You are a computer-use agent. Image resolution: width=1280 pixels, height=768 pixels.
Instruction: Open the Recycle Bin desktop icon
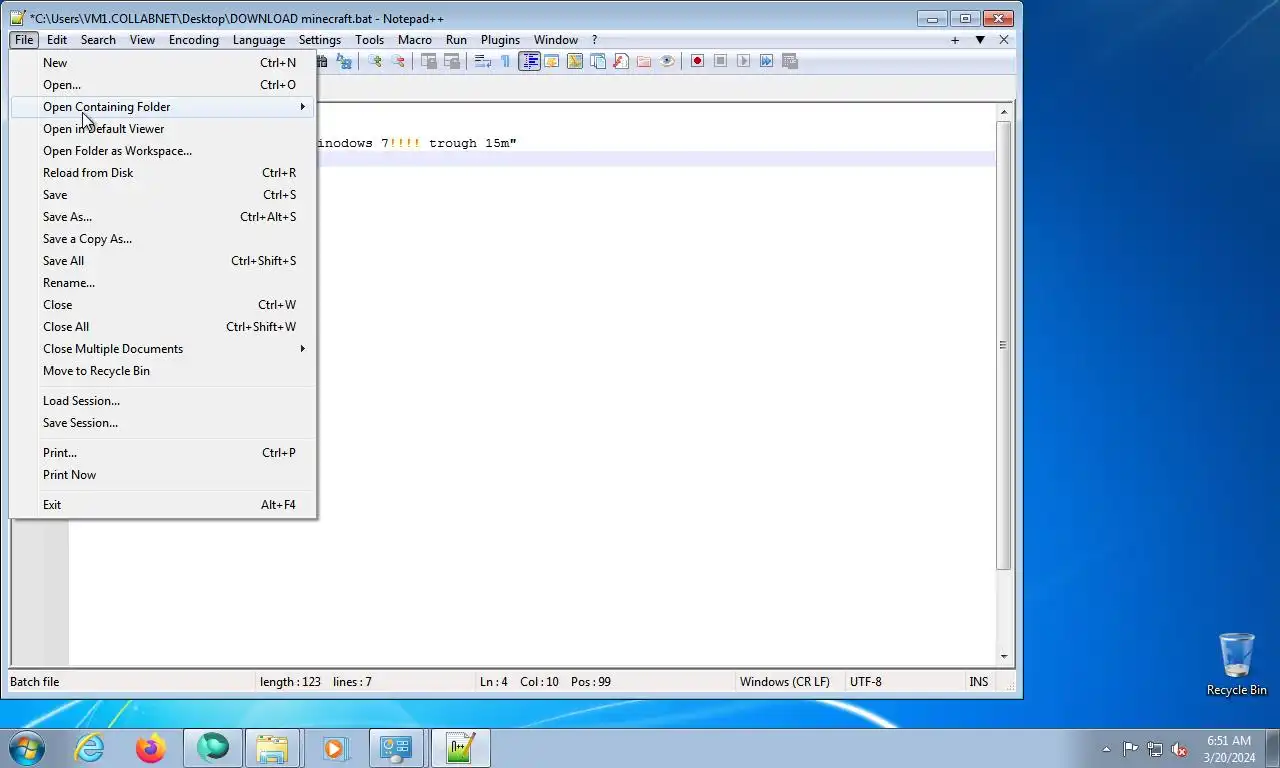(1236, 664)
